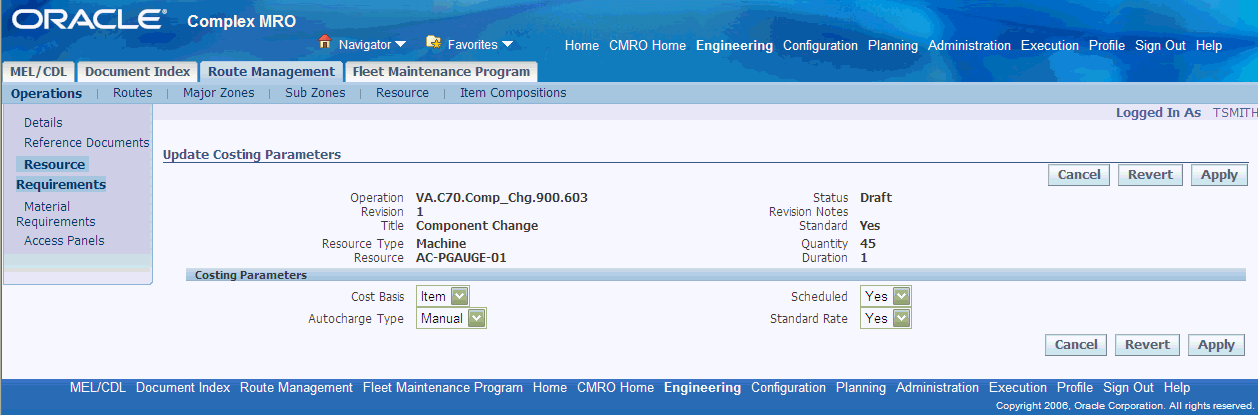Click CMRO Home in header

click(x=647, y=45)
